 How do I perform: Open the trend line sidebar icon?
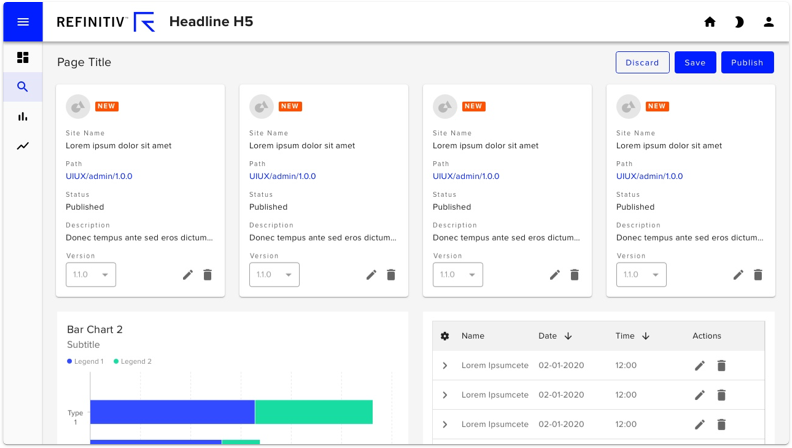23,146
